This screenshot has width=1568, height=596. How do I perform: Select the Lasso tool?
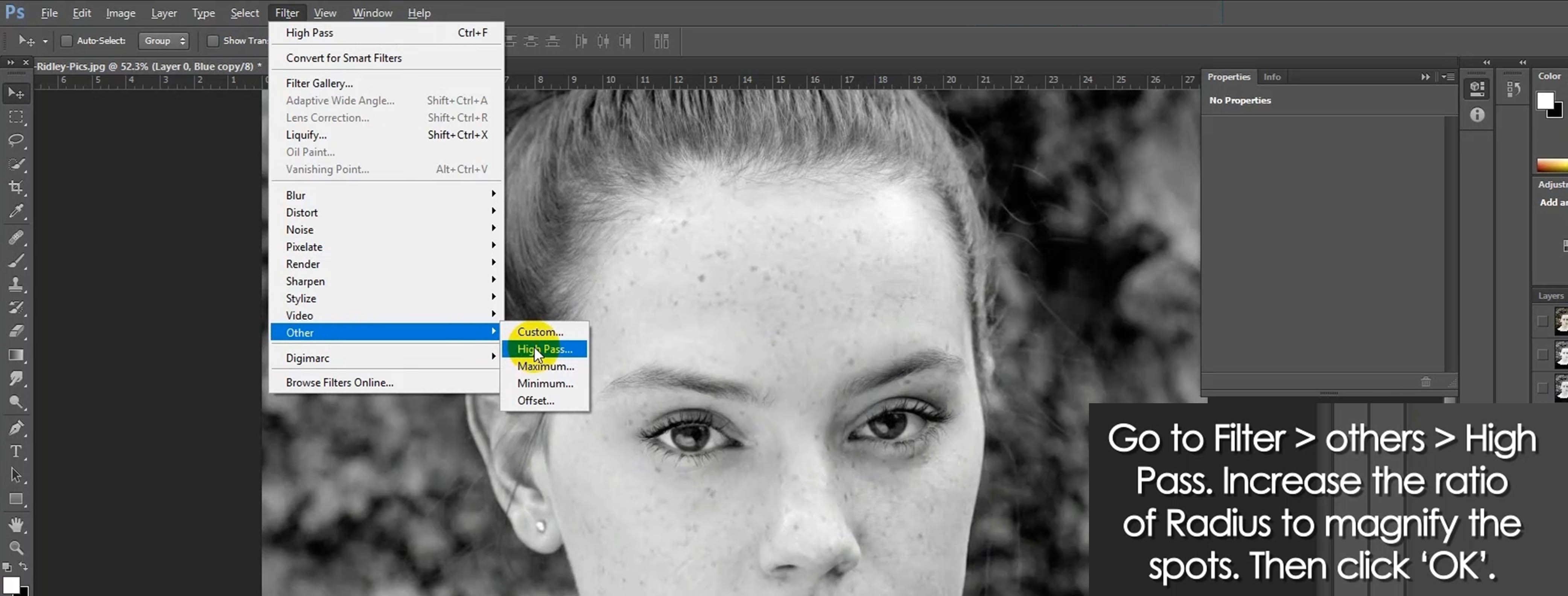pyautogui.click(x=16, y=141)
